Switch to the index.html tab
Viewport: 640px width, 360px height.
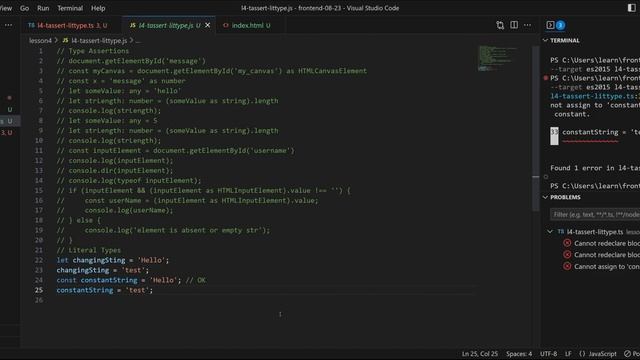coord(251,25)
